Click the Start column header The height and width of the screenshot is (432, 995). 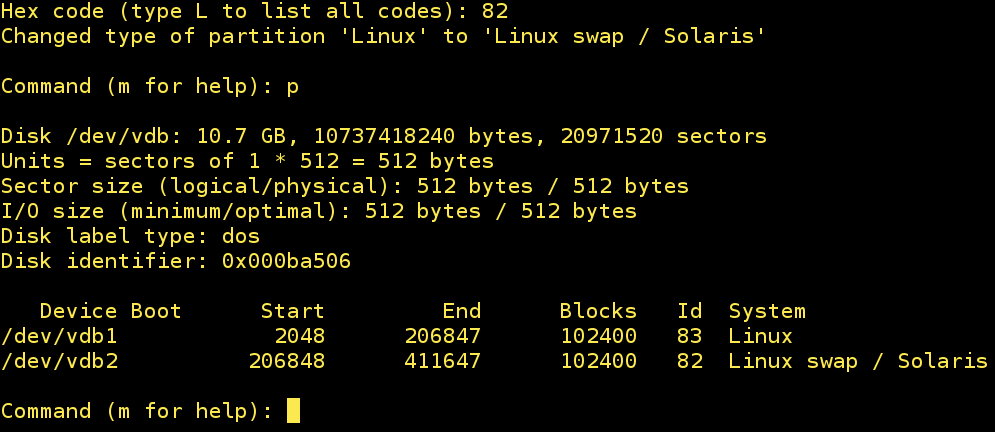pos(292,311)
